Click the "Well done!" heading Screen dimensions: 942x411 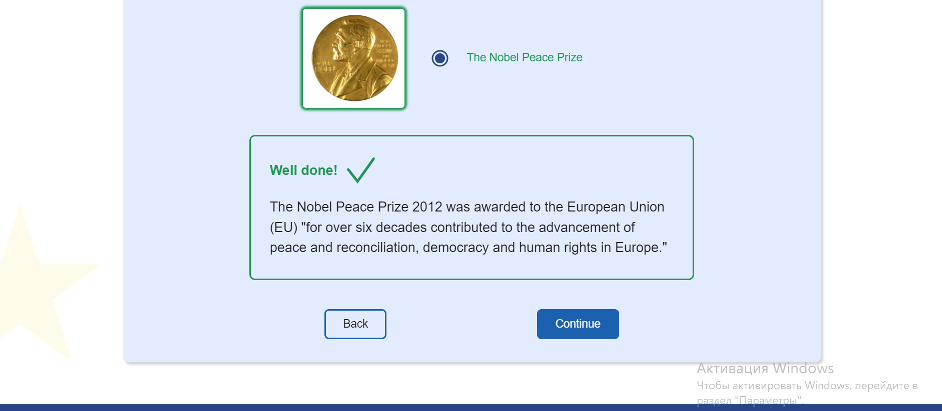[303, 171]
